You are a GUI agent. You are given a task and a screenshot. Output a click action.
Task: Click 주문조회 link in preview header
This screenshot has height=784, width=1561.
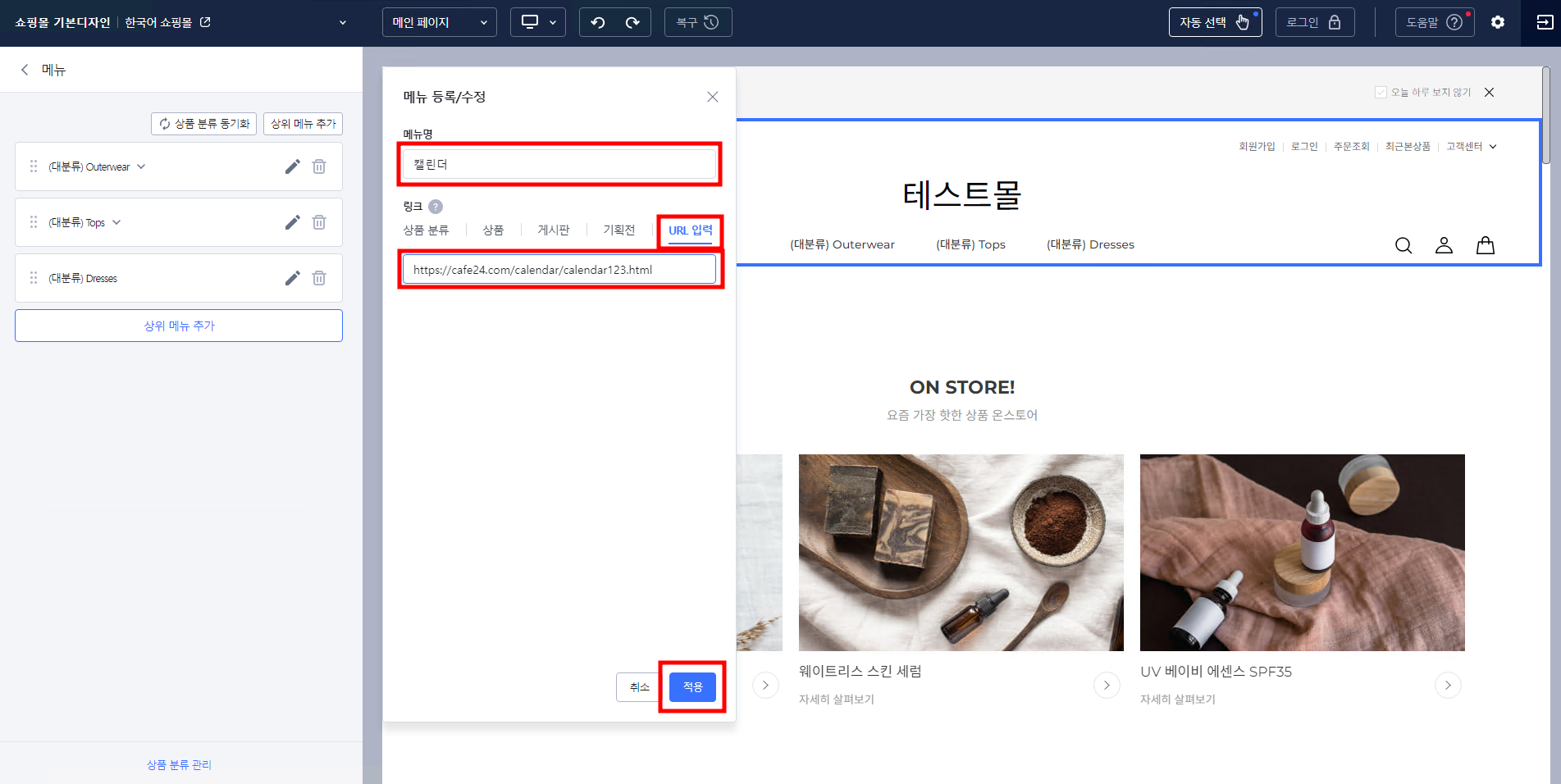pos(1352,146)
